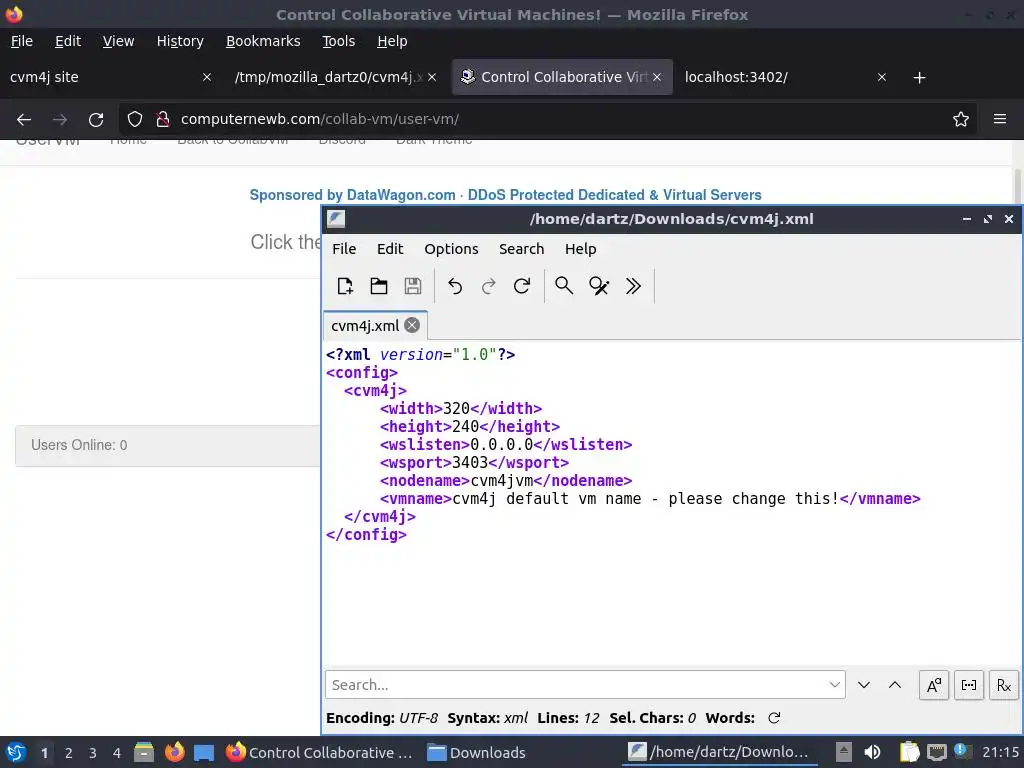The width and height of the screenshot is (1024, 768).
Task: Switch to the localhost:3402 tab
Action: [x=786, y=77]
